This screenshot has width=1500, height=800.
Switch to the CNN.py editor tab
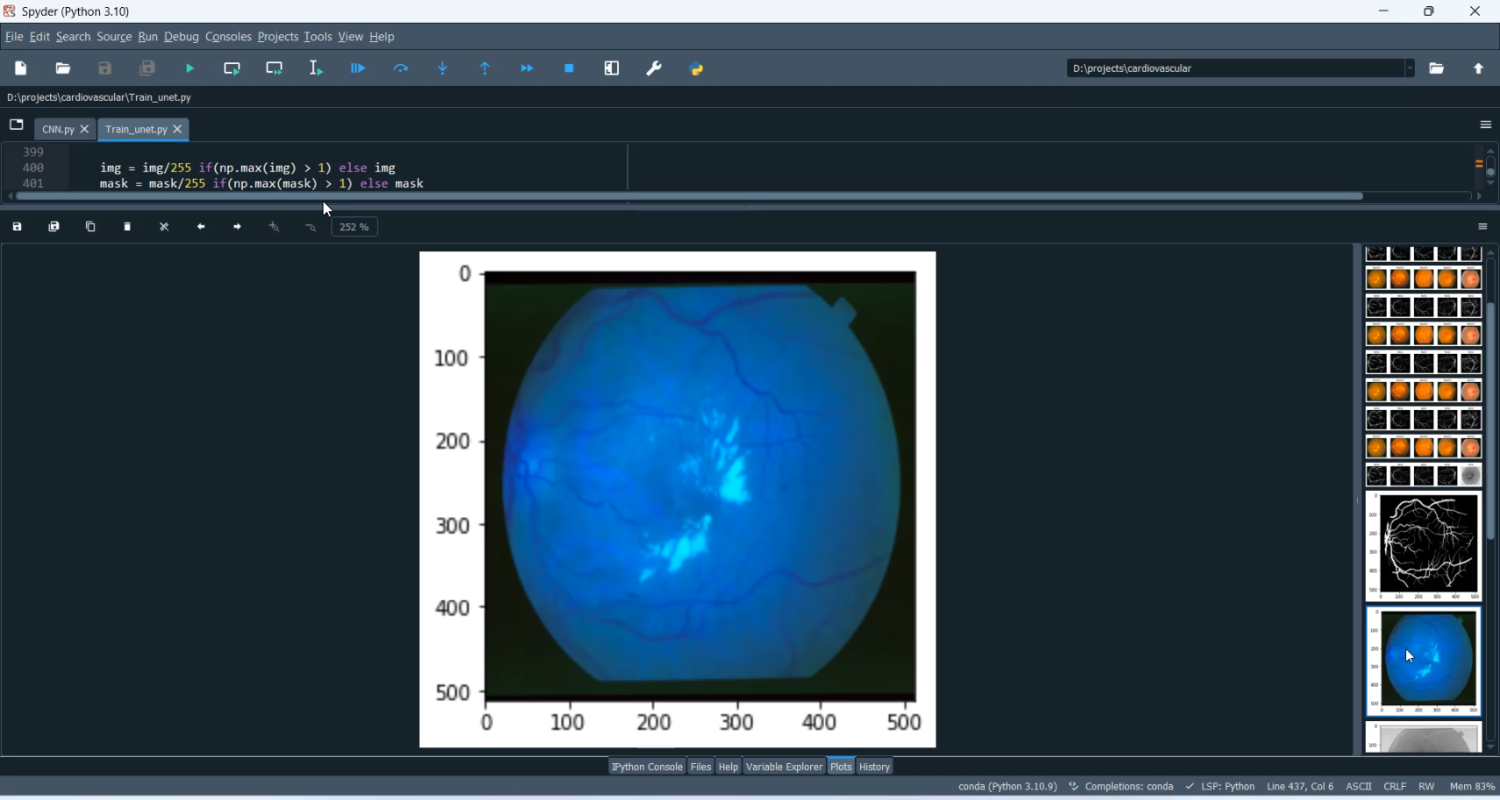coord(58,130)
